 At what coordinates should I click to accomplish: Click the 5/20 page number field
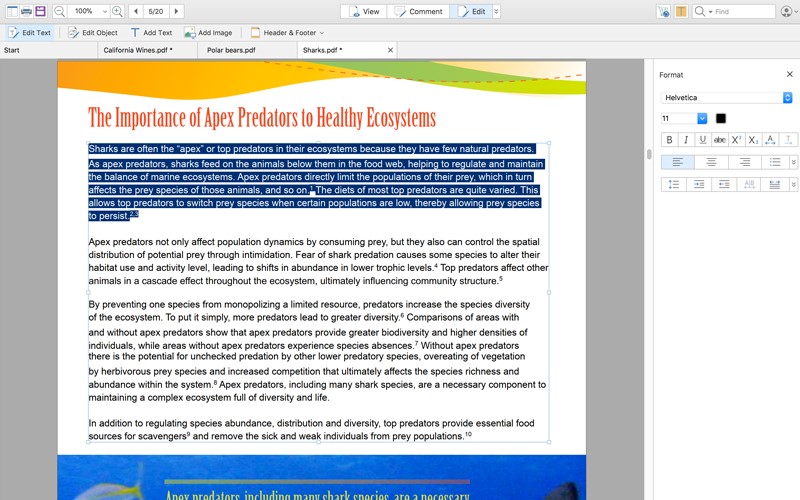(x=156, y=11)
